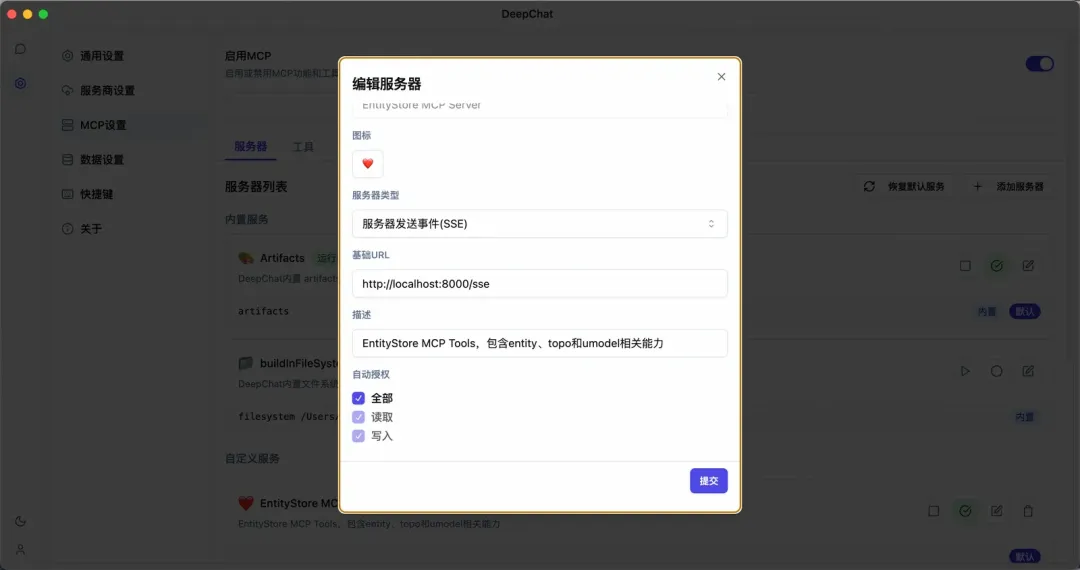Open 数据设置 in settings menu

pyautogui.click(x=101, y=159)
